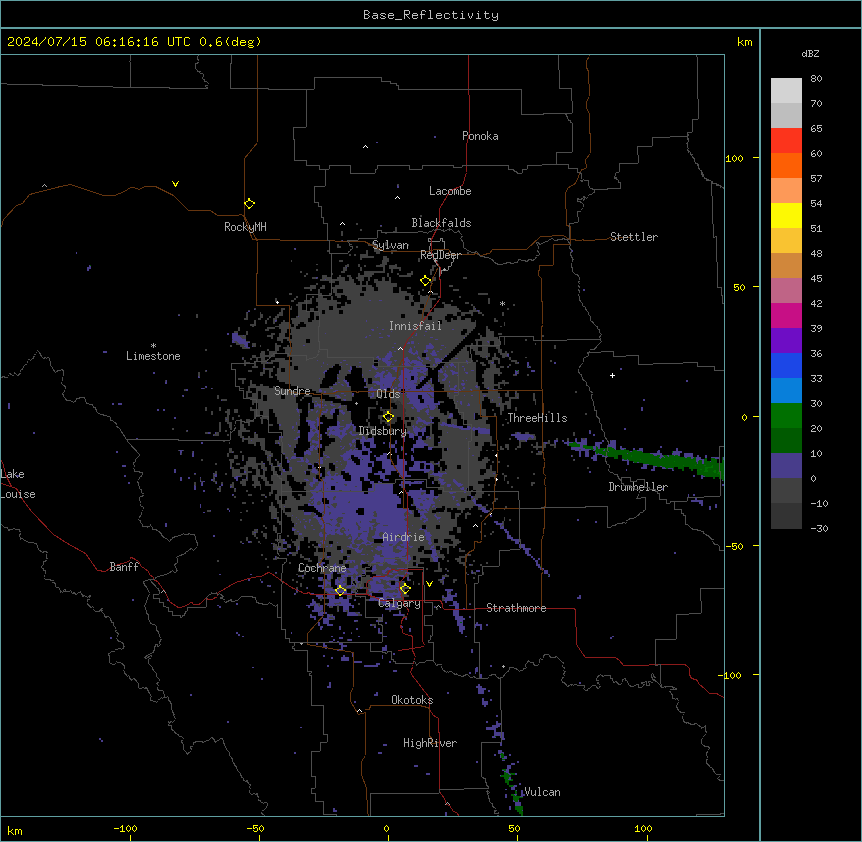
Task: Choose the yellow 51-54 dBZ swatch
Action: pyautogui.click(x=786, y=215)
